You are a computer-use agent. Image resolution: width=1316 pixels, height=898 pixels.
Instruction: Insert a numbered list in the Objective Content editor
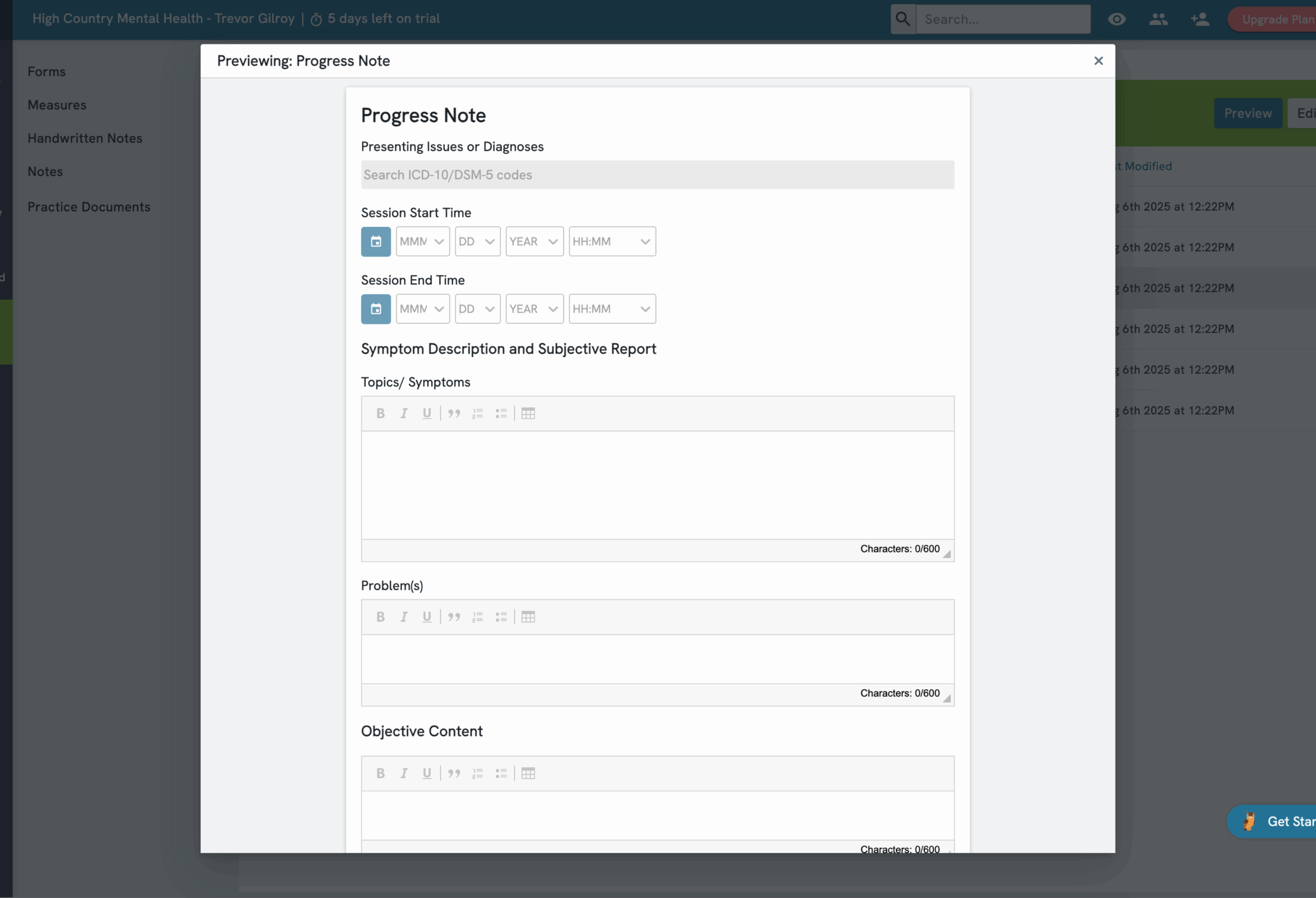478,773
